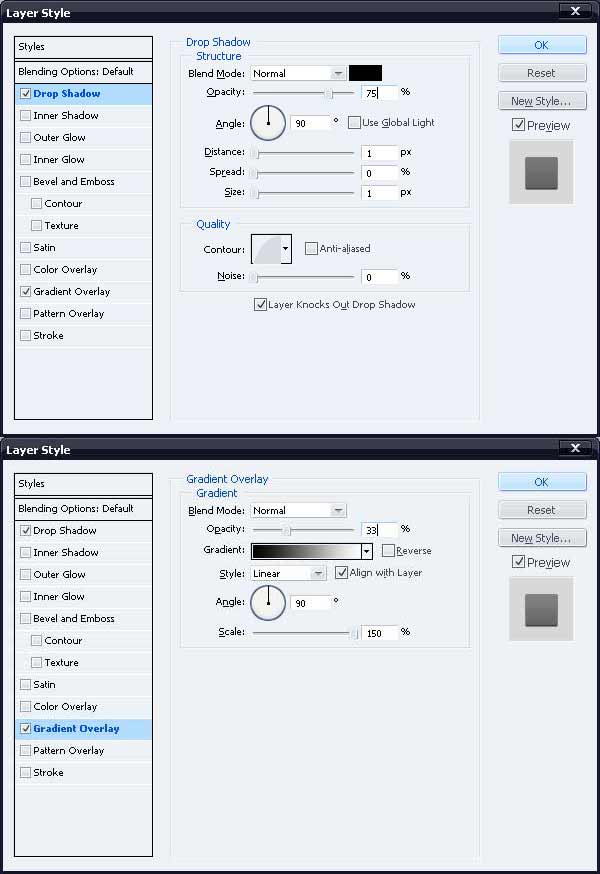
Task: Click New Style in the Gradient Overlay dialog
Action: [x=541, y=538]
